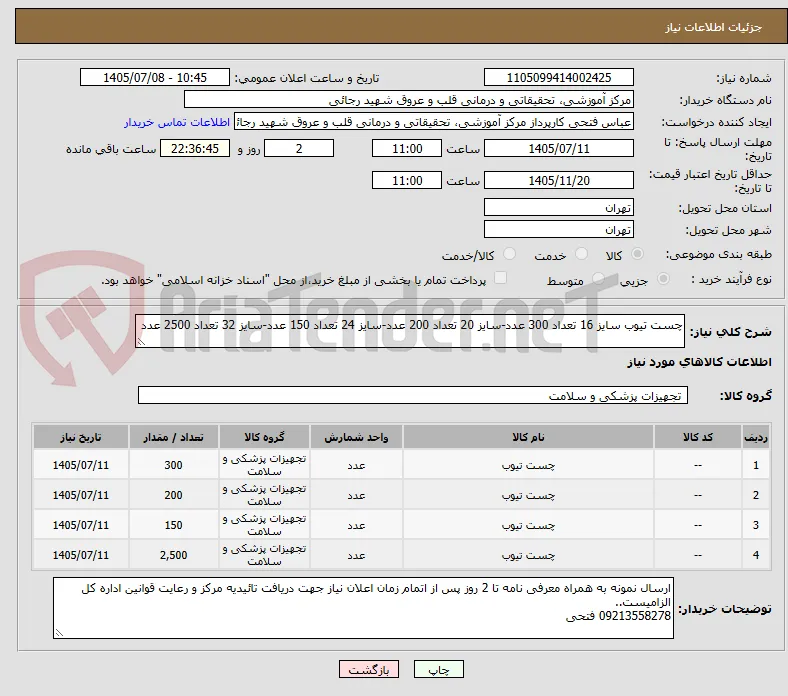Click the ردیف column header
788x696 pixels.
pos(756,437)
